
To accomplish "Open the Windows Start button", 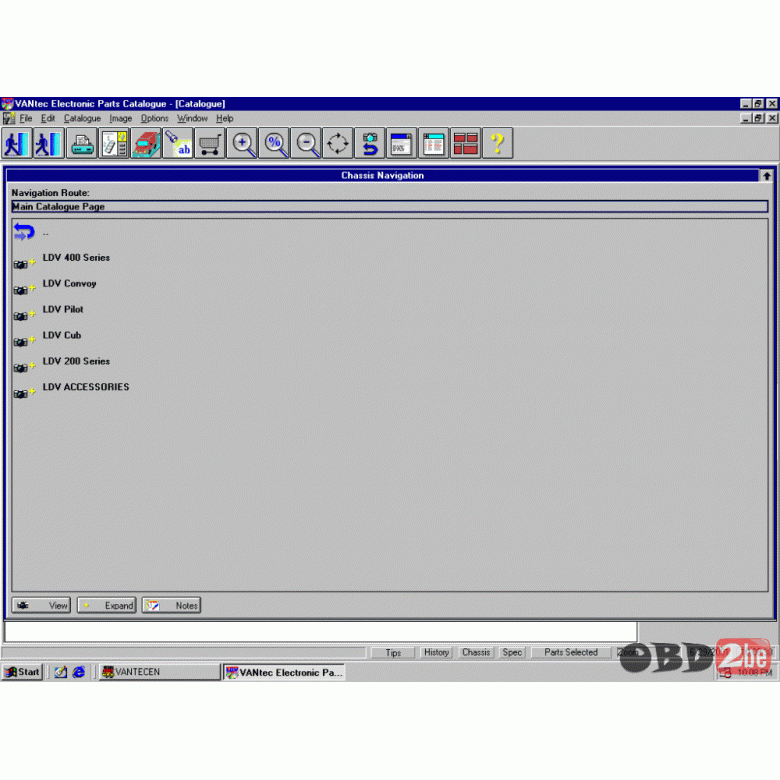I will (22, 672).
